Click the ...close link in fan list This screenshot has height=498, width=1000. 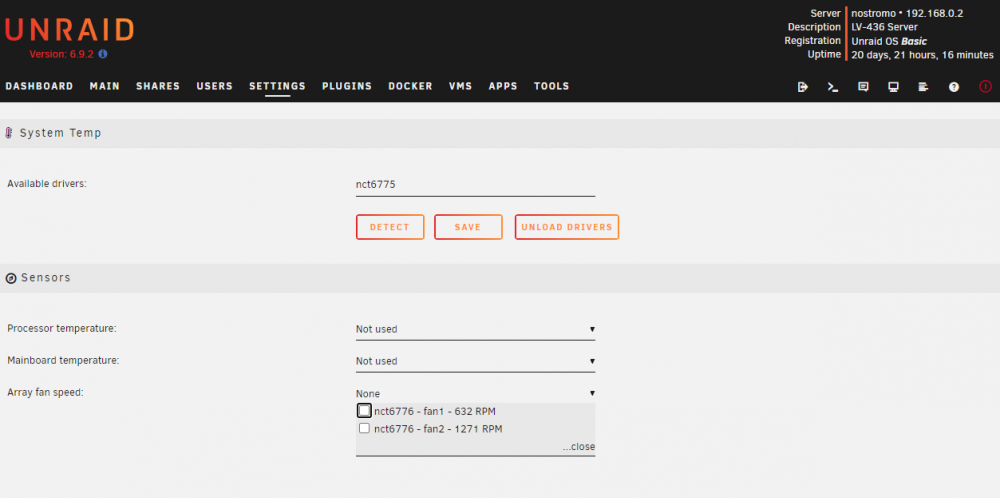point(578,447)
